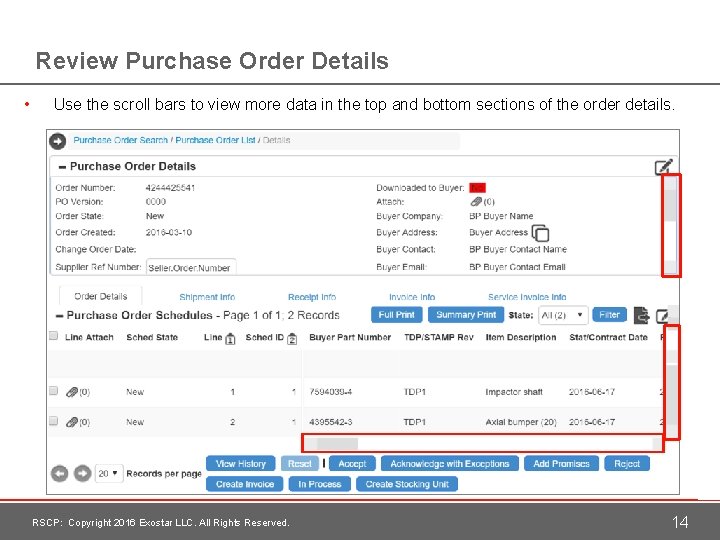
Task: Switch to the Shipment Info tab
Action: tap(207, 297)
